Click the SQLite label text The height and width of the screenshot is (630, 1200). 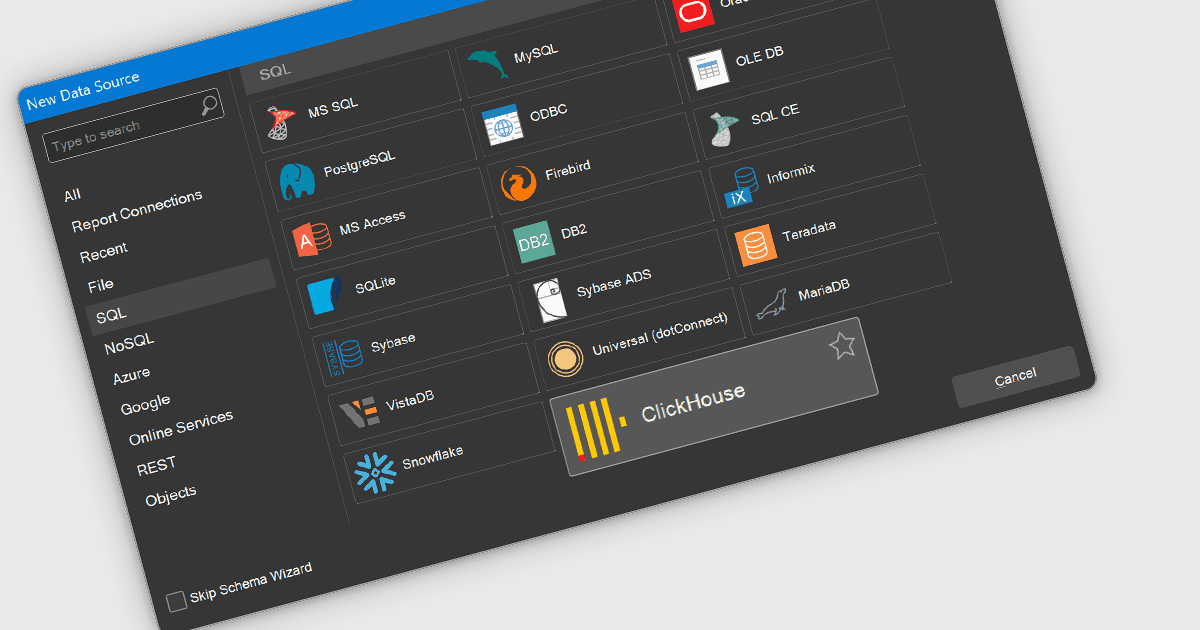[376, 283]
